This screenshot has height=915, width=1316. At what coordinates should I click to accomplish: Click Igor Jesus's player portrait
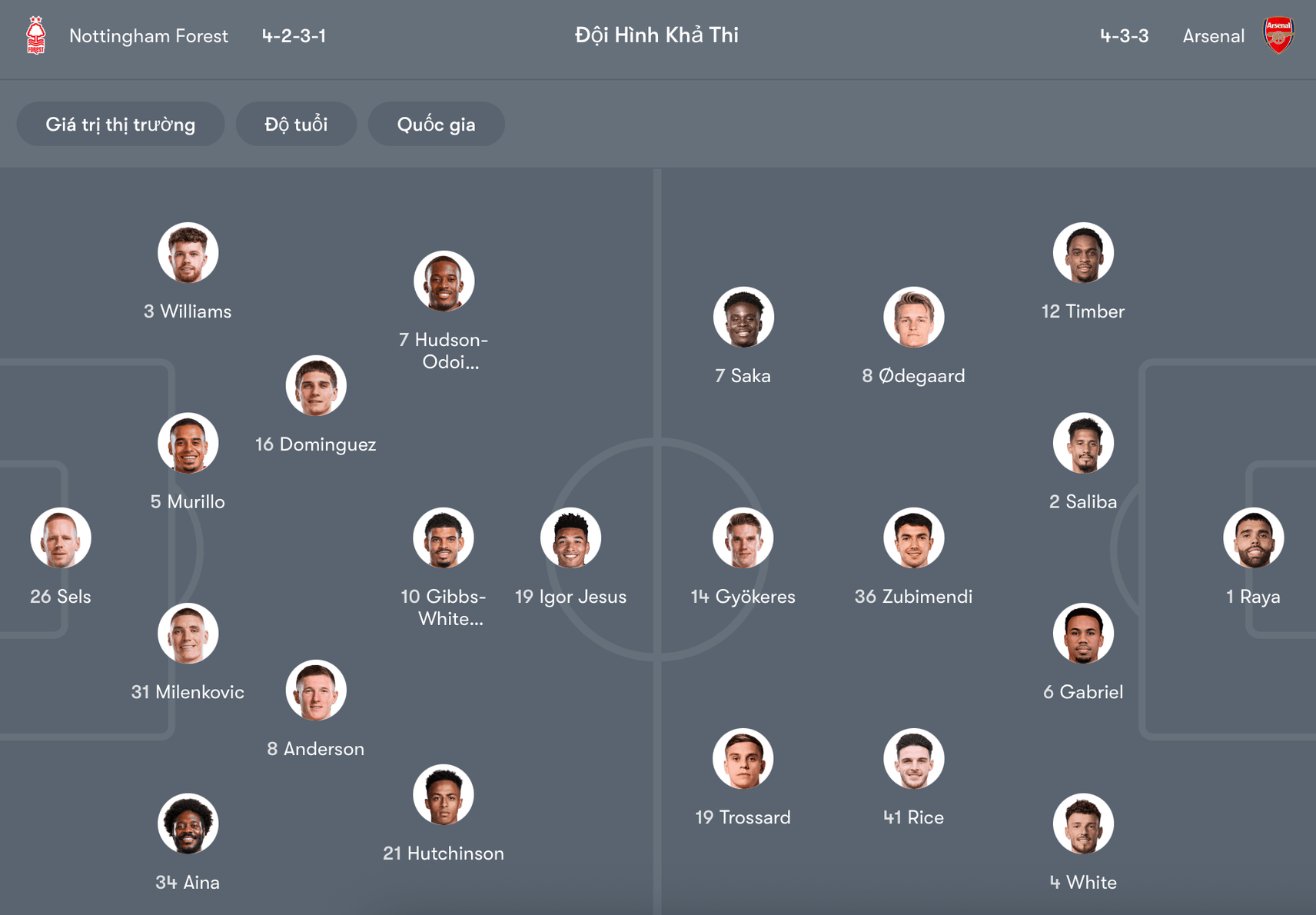[x=571, y=537]
